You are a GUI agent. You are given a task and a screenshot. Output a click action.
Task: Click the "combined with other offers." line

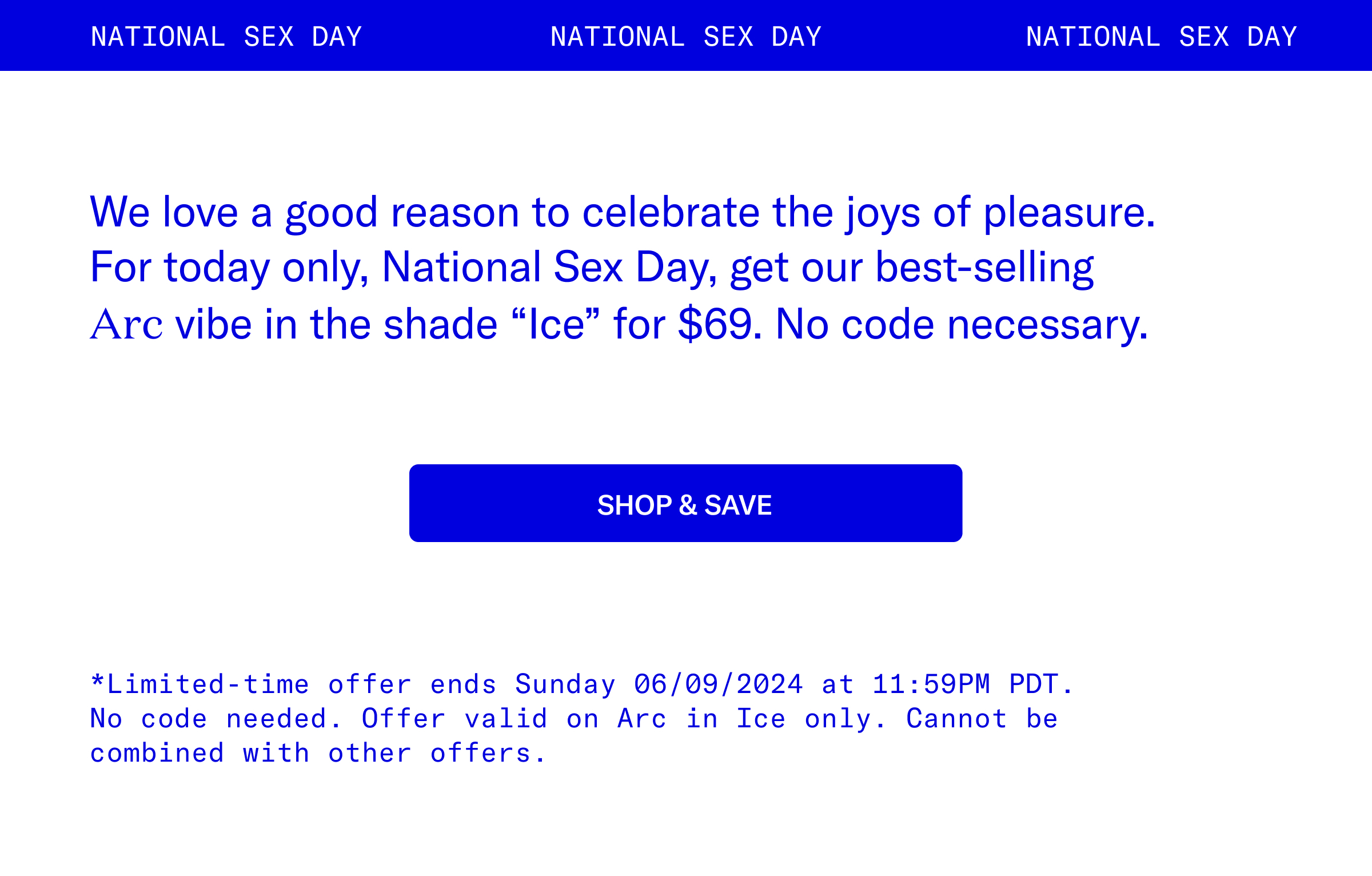coord(318,754)
